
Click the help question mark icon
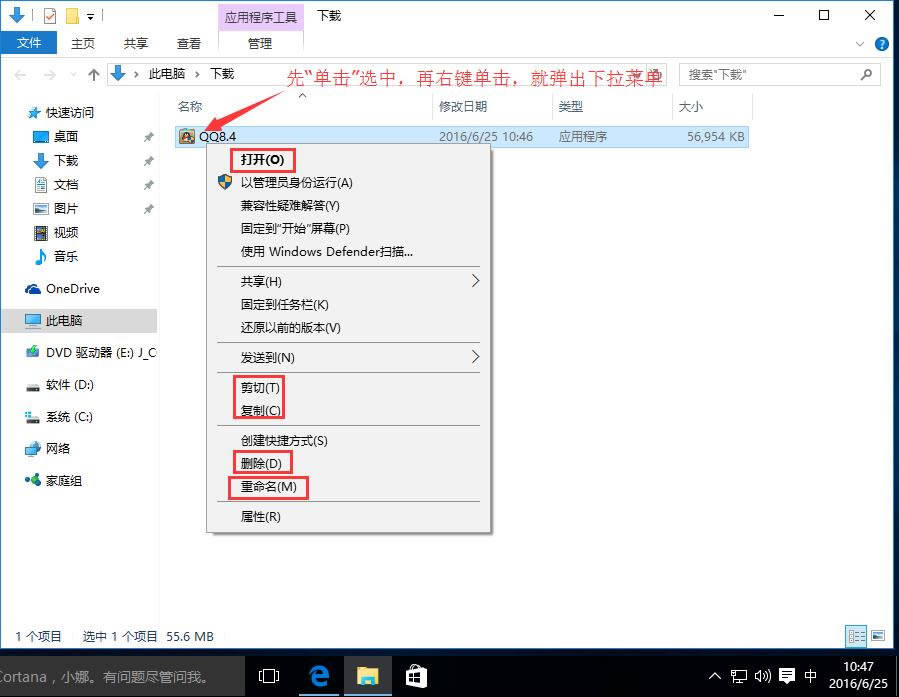point(881,44)
